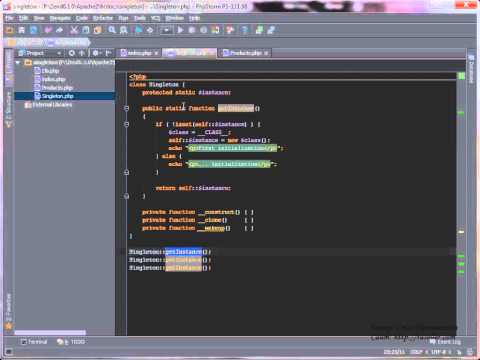Click Scroll from Source target icon
Viewport: 480px width, 360px height.
pos(72,53)
